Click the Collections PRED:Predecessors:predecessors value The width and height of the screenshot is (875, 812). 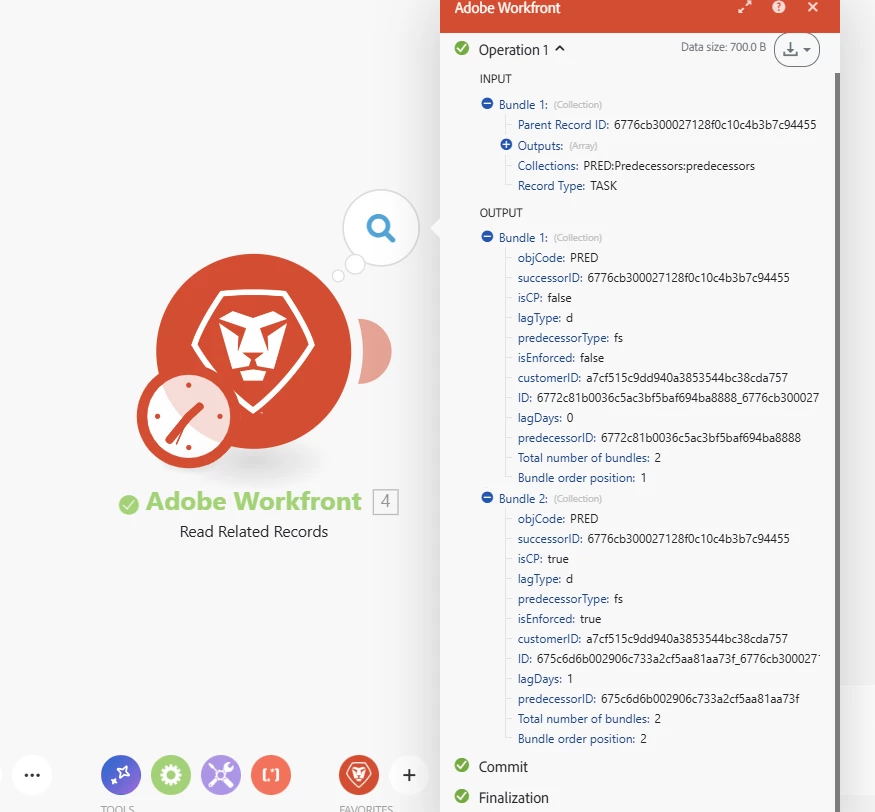pos(669,166)
